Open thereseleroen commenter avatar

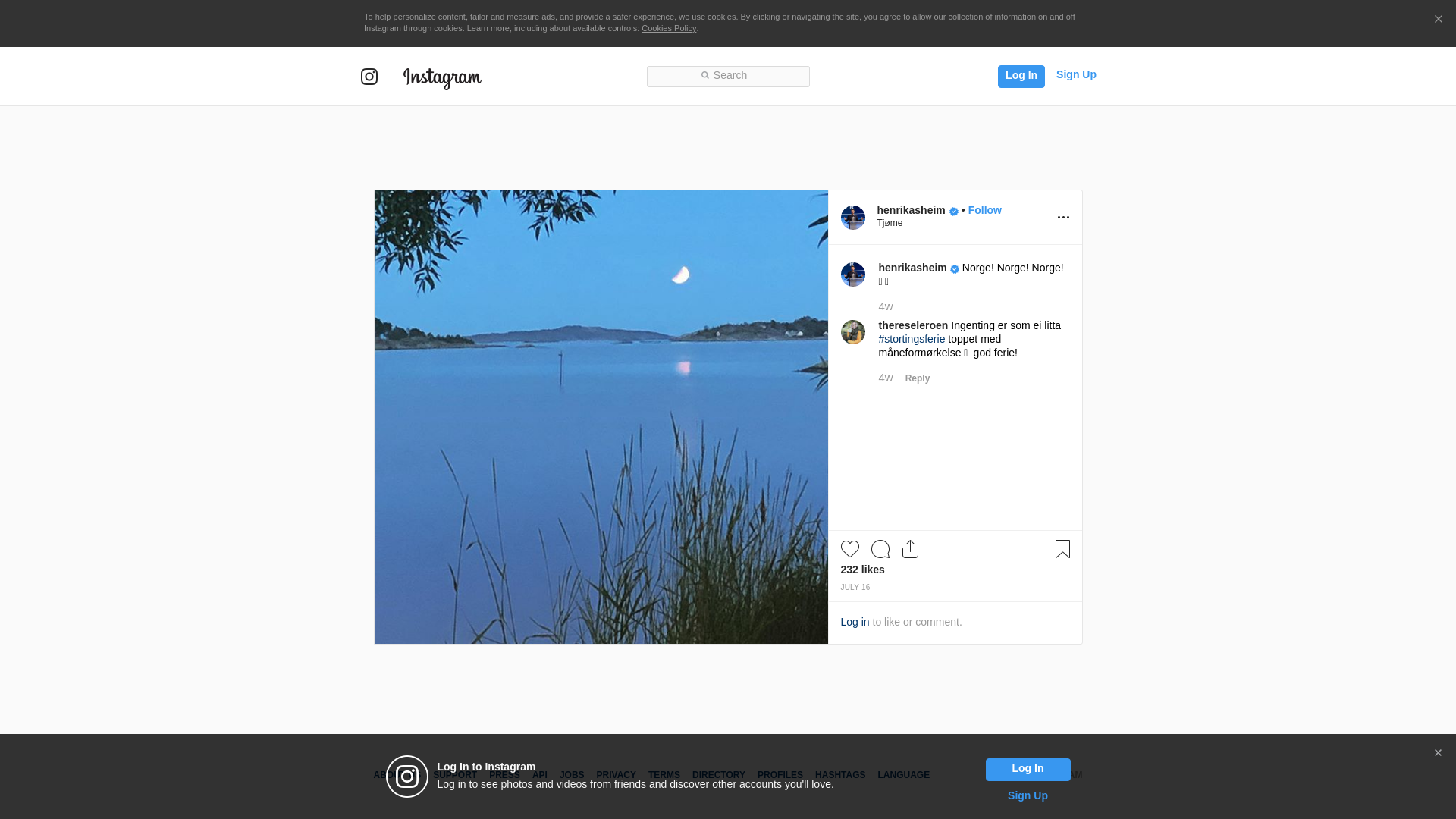(853, 332)
